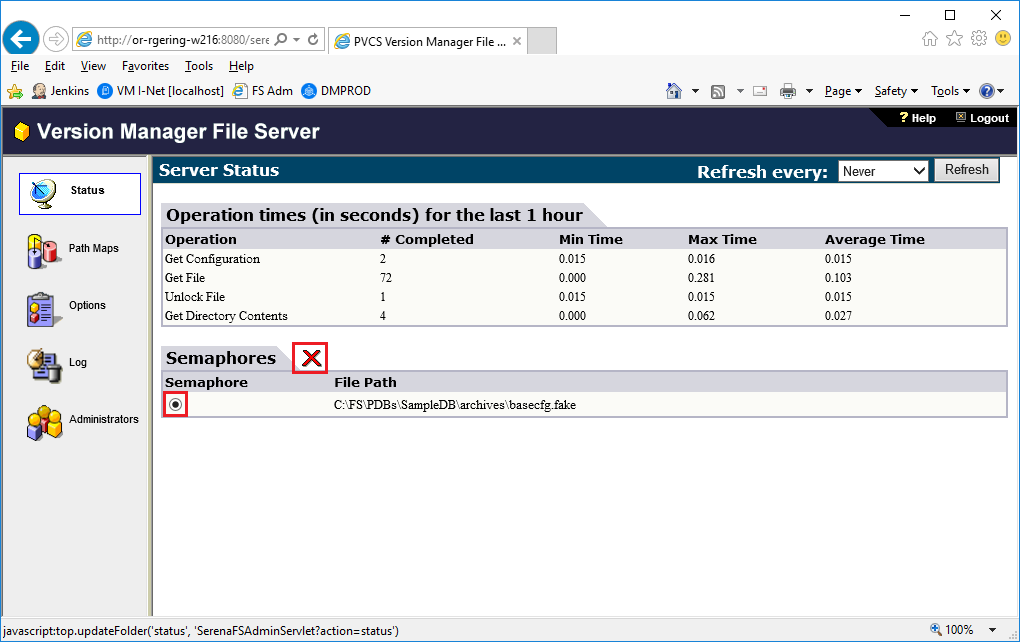This screenshot has height=642, width=1020.
Task: Select Path Maps in the sidebar
Action: (x=79, y=248)
